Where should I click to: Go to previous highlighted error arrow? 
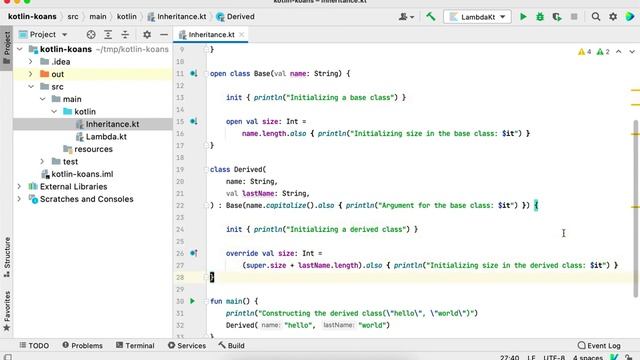tap(619, 52)
